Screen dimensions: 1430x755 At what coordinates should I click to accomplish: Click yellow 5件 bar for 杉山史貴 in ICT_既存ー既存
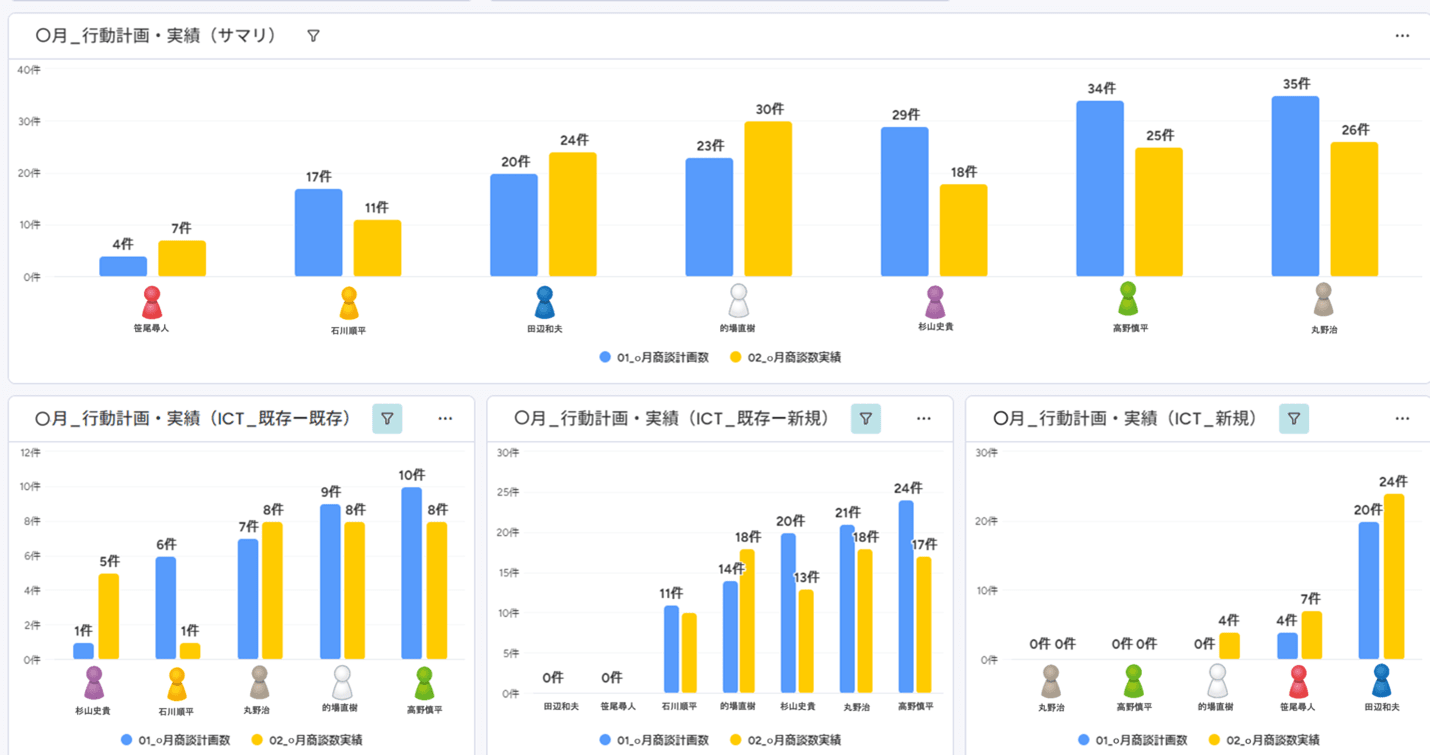pyautogui.click(x=109, y=616)
